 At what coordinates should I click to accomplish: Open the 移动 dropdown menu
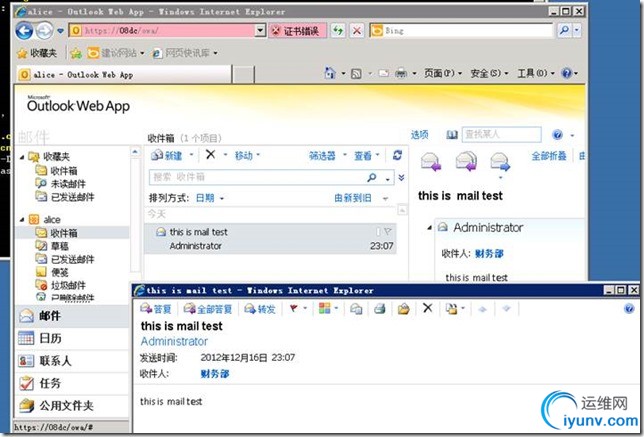coord(247,155)
